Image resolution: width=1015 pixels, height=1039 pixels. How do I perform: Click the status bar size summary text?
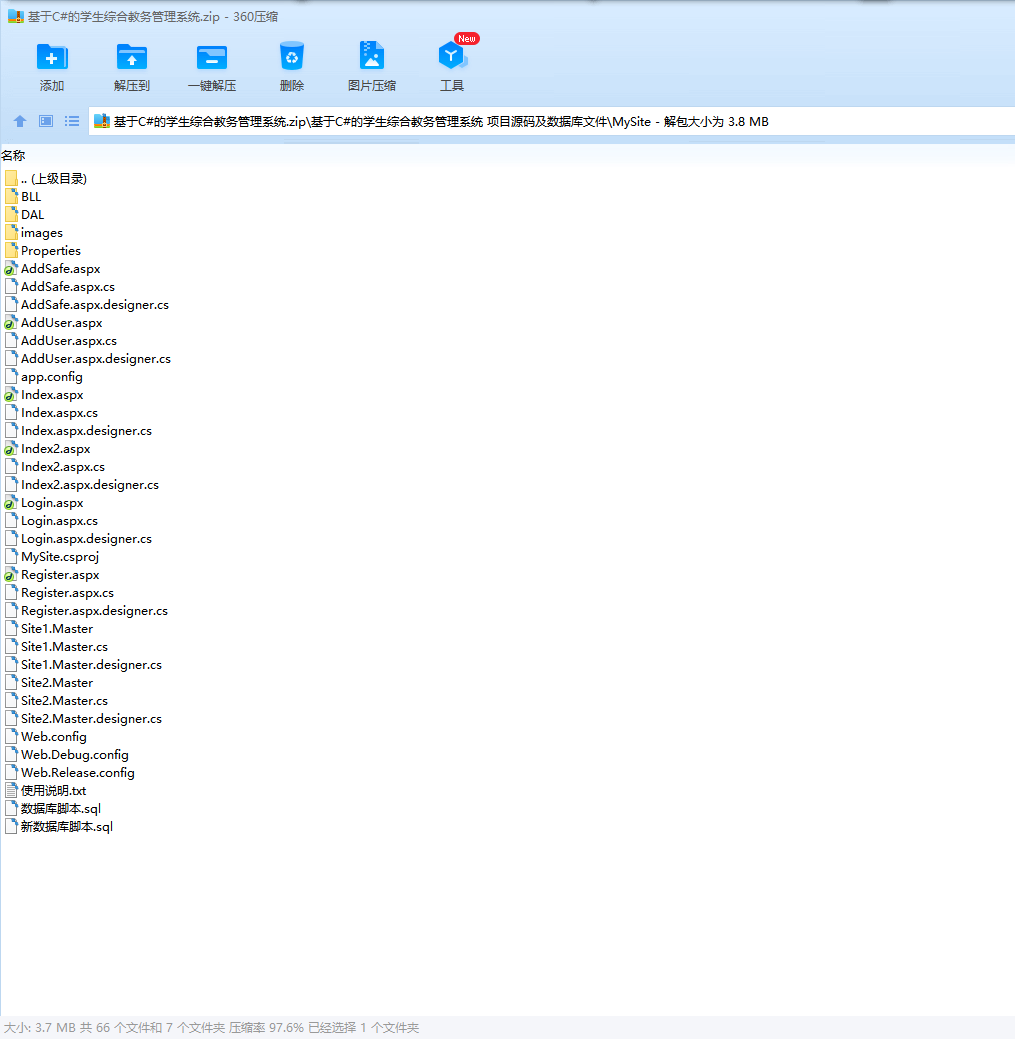pos(211,1027)
